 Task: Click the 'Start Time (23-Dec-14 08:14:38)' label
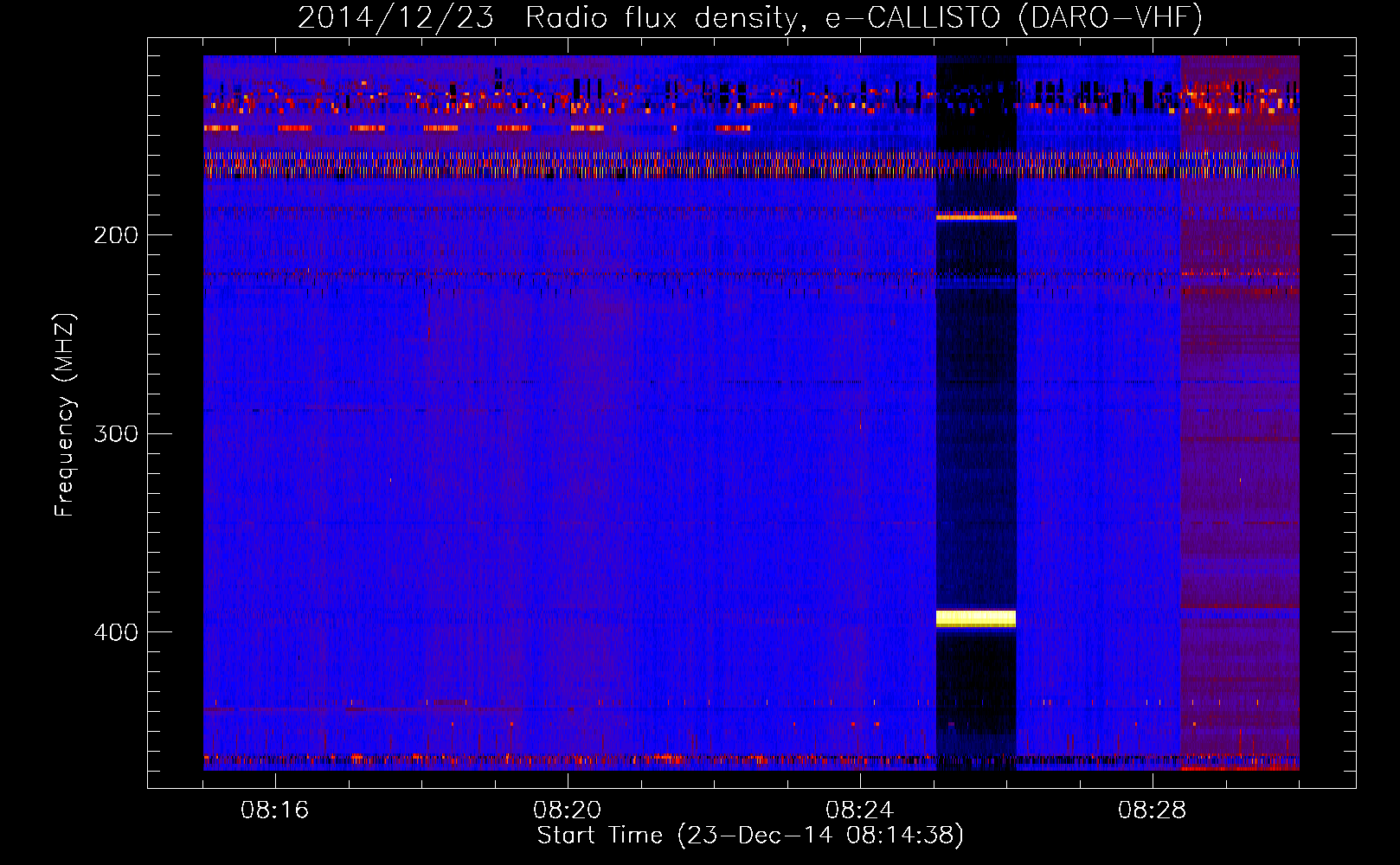click(x=749, y=836)
